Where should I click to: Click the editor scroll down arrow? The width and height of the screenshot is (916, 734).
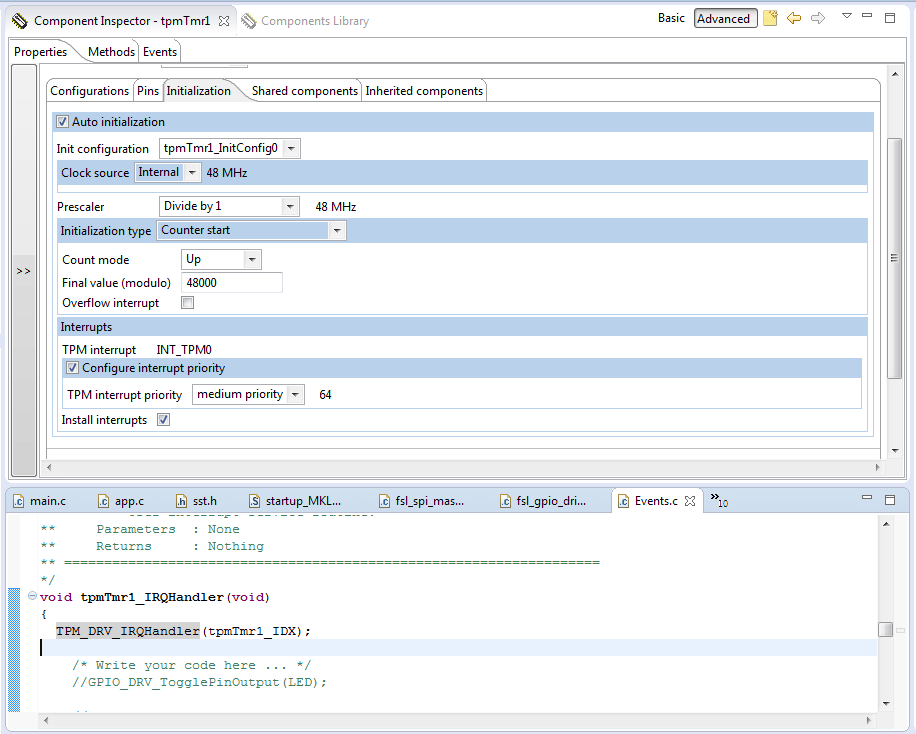pos(886,704)
